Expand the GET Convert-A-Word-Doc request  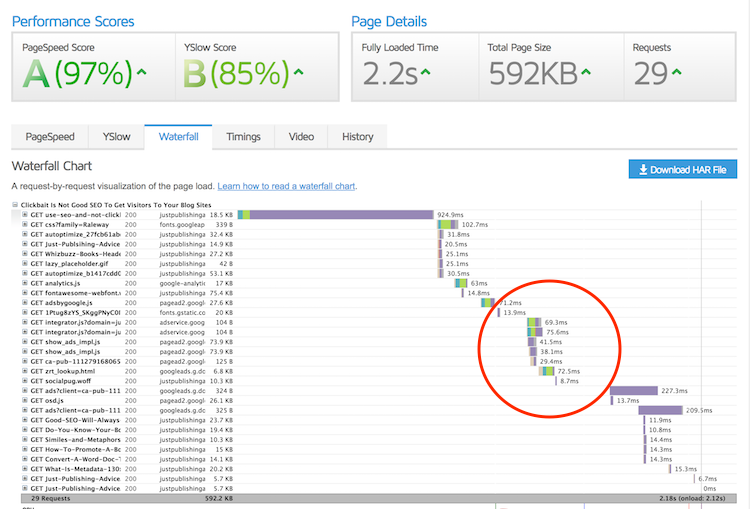click(25, 459)
